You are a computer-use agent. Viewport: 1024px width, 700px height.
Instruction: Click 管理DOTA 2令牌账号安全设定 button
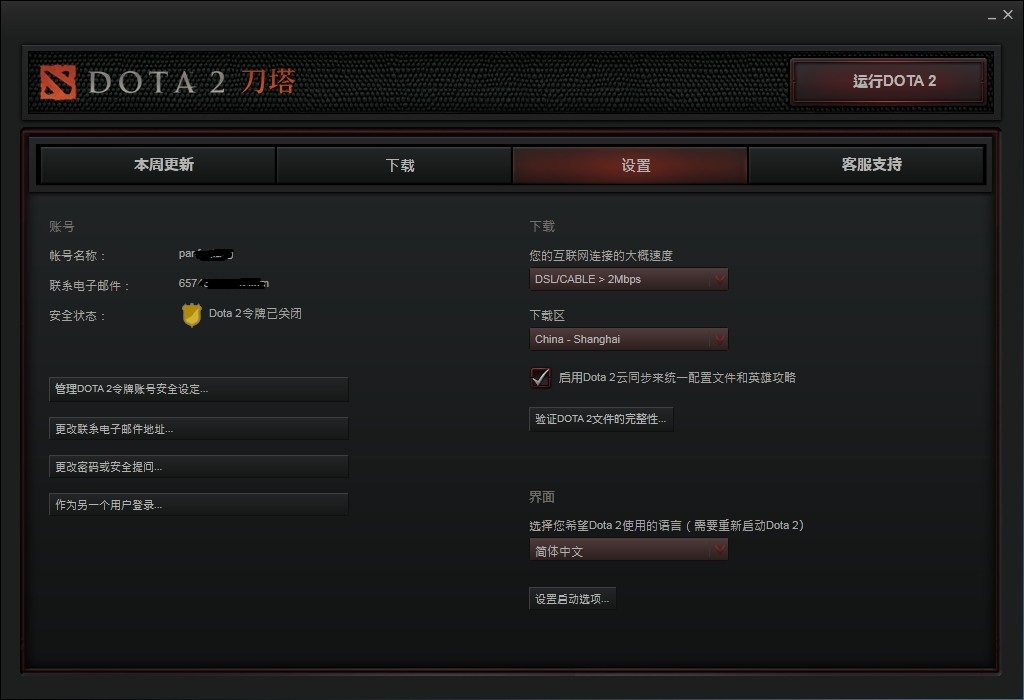pyautogui.click(x=199, y=389)
